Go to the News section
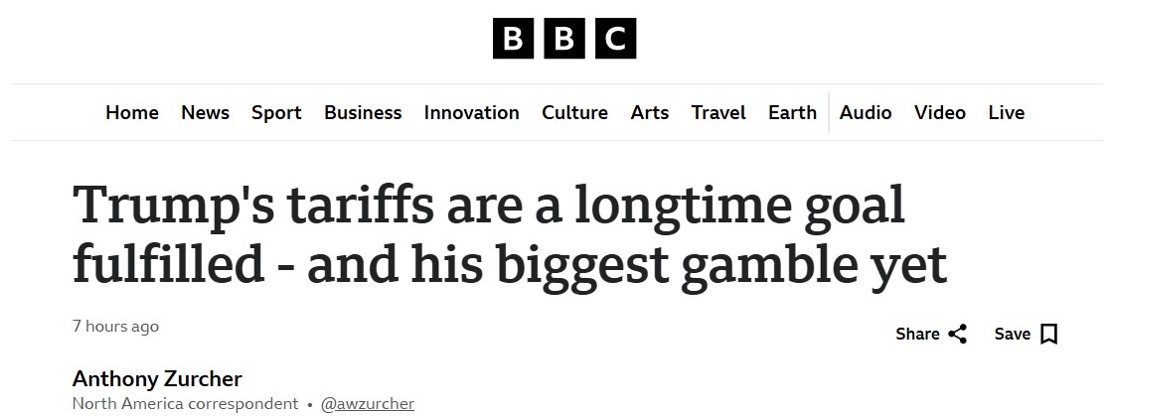 [x=205, y=113]
